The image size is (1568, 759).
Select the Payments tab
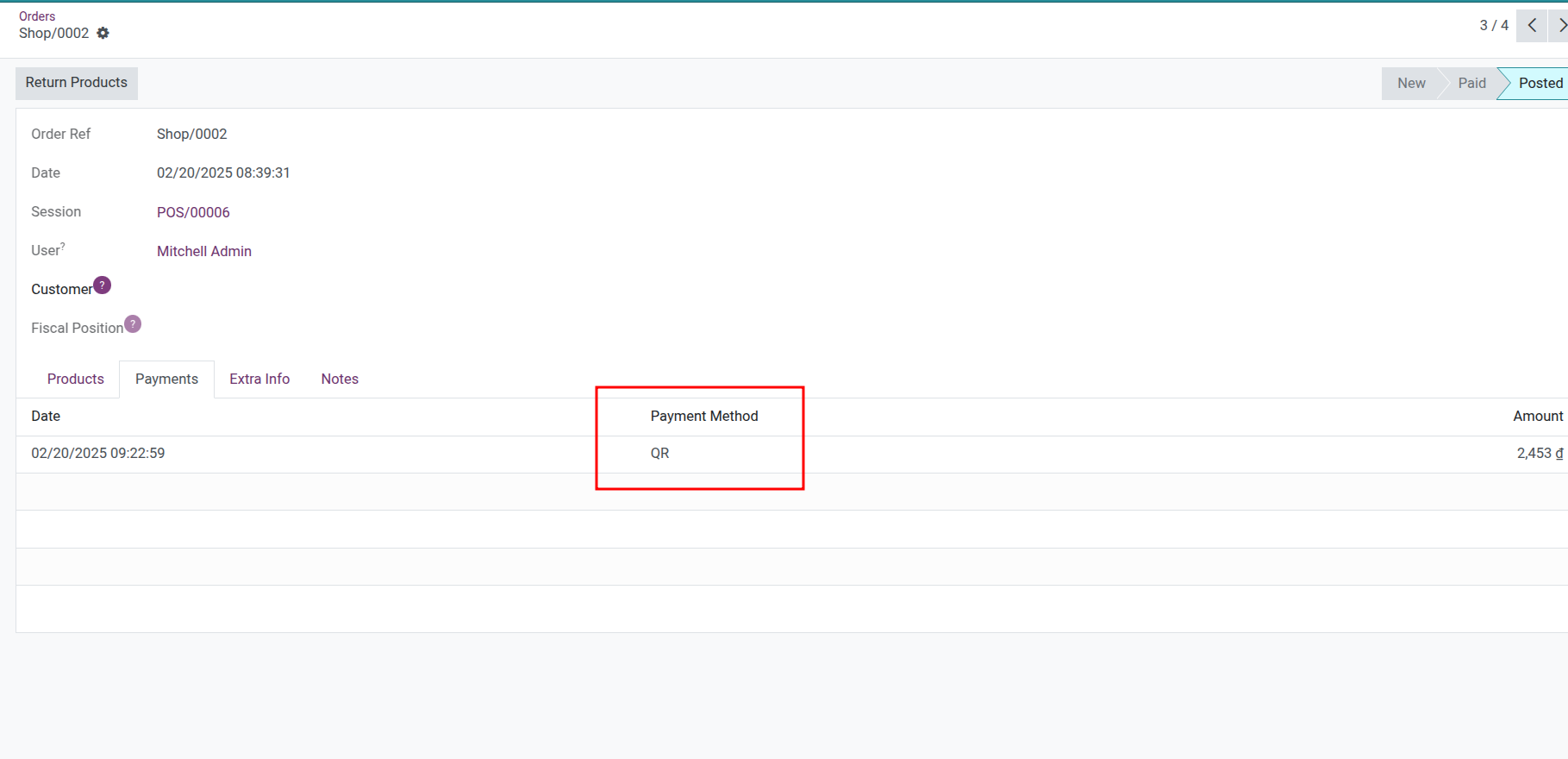coord(166,379)
